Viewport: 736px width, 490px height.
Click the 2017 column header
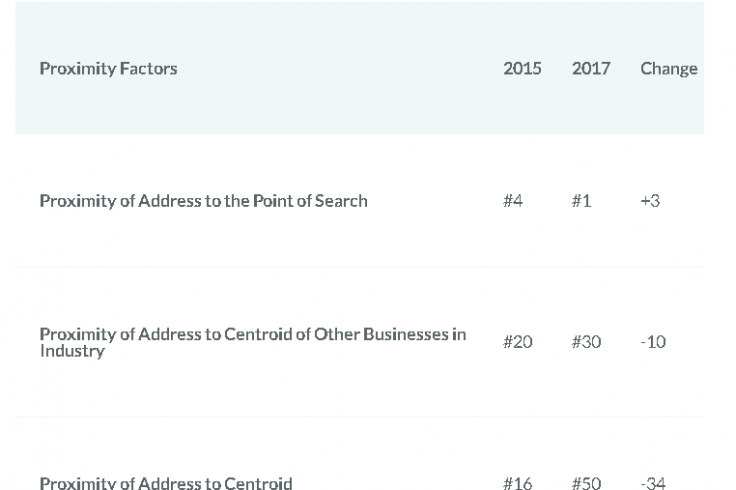590,69
